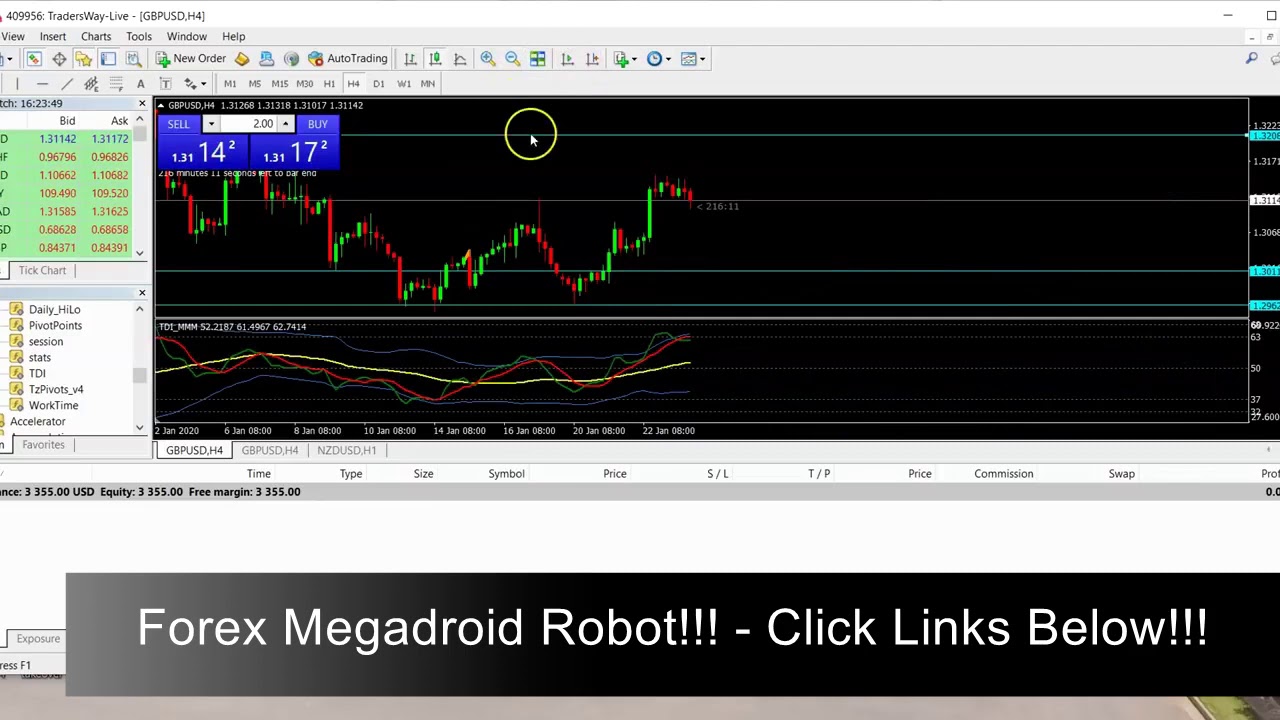
Task: Click Navigator scrollbar up arrow
Action: pyautogui.click(x=140, y=309)
